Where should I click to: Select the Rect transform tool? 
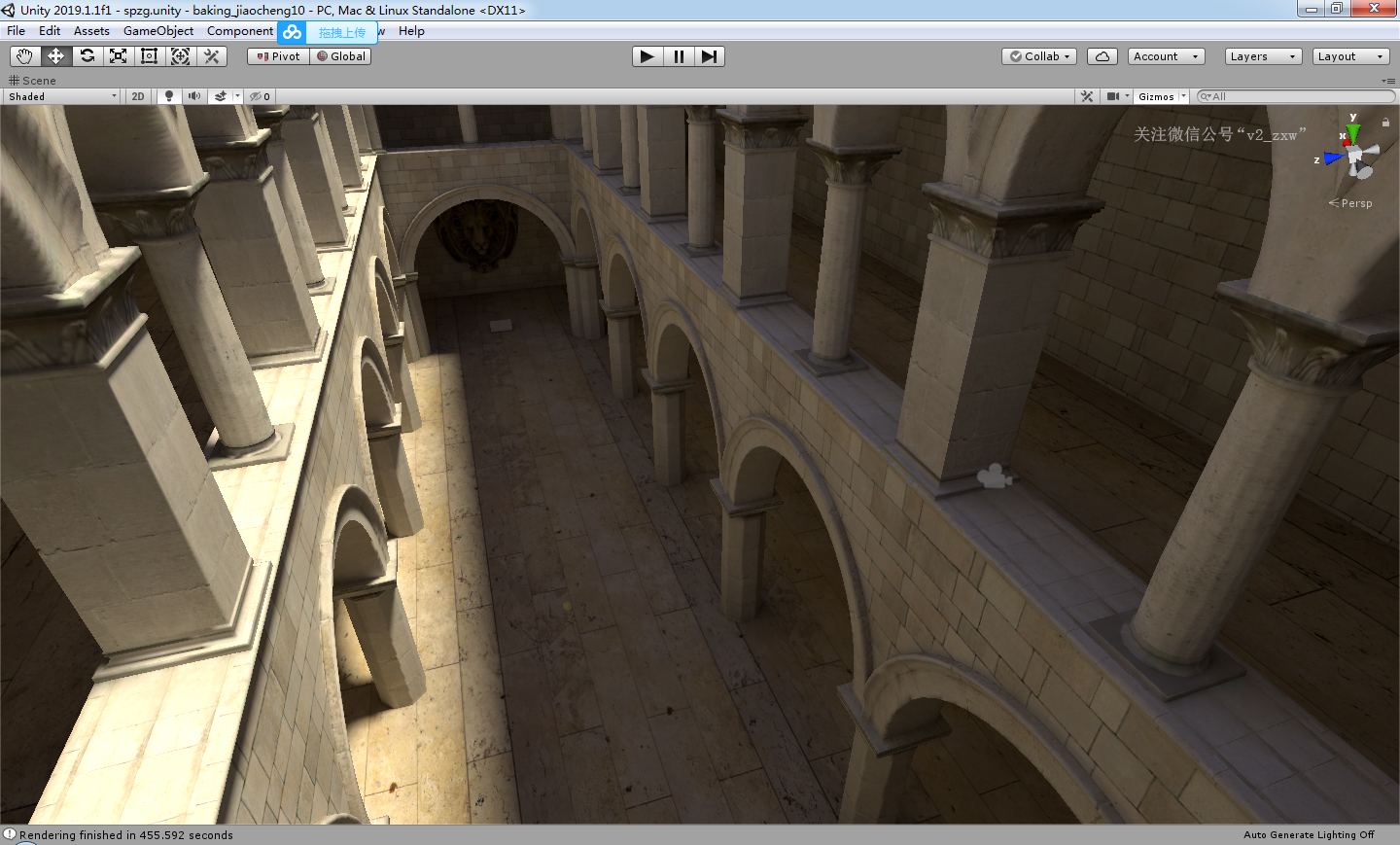149,56
